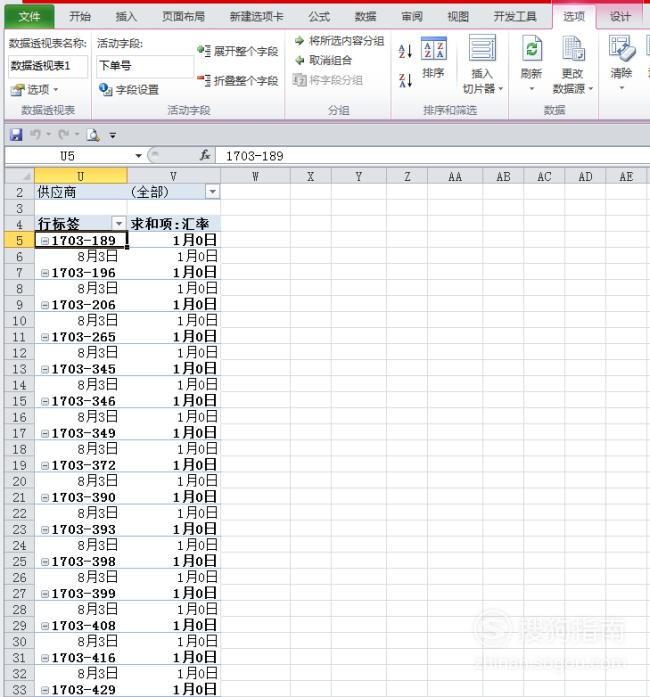650x697 pixels.
Task: Click the Active Field box 下单号
Action: coord(145,66)
